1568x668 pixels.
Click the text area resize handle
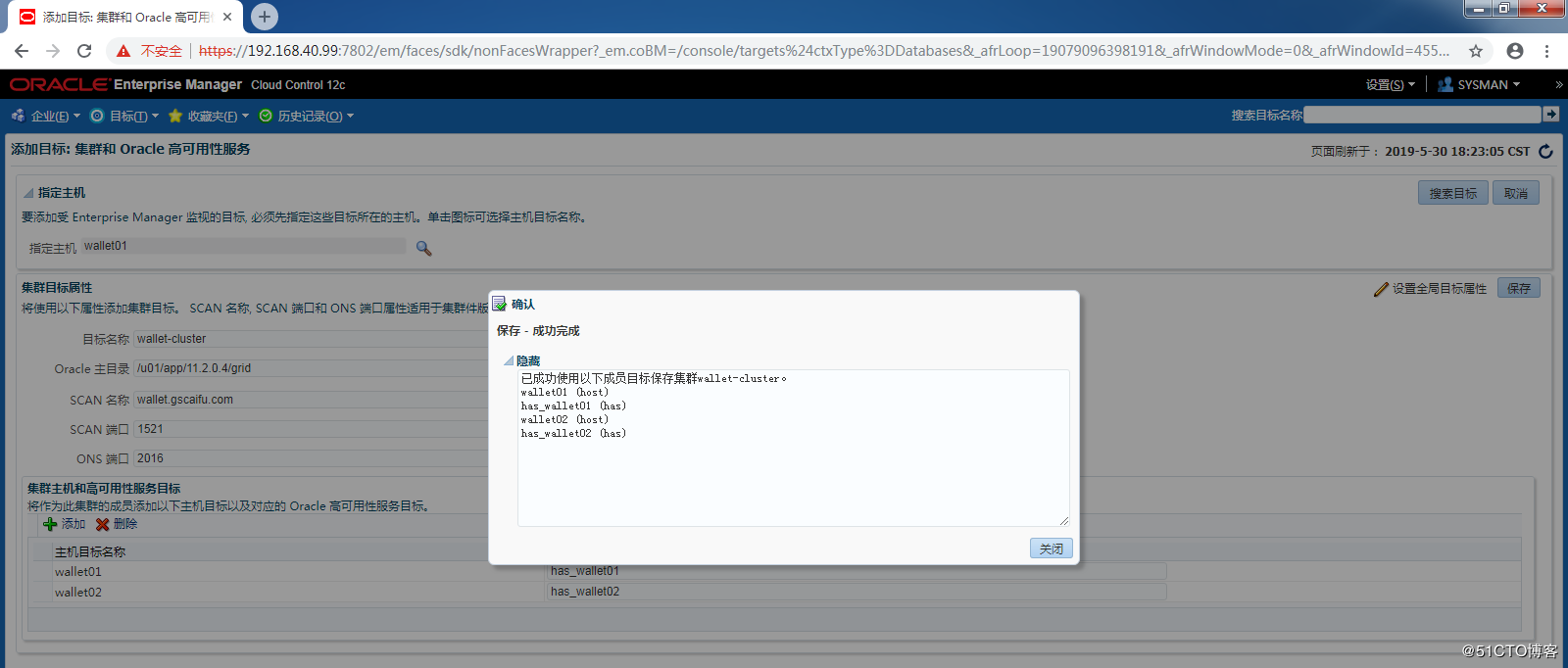(1063, 520)
